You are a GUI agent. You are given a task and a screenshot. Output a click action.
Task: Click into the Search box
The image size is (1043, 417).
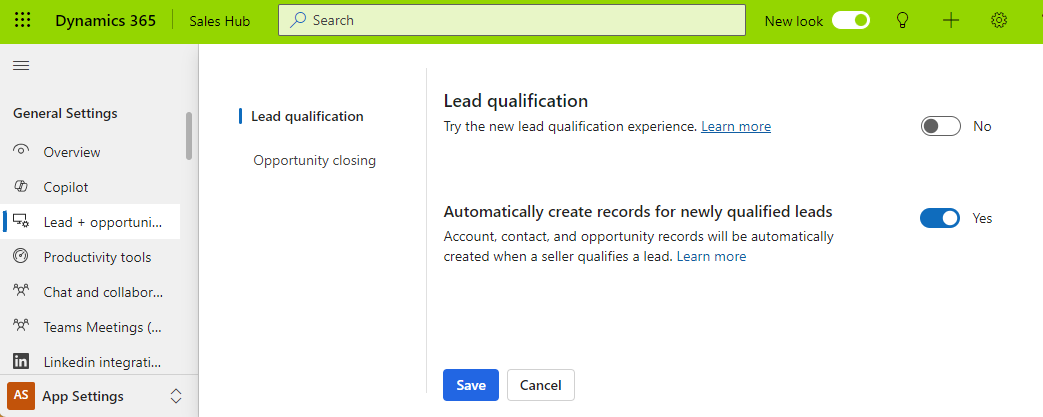(512, 21)
